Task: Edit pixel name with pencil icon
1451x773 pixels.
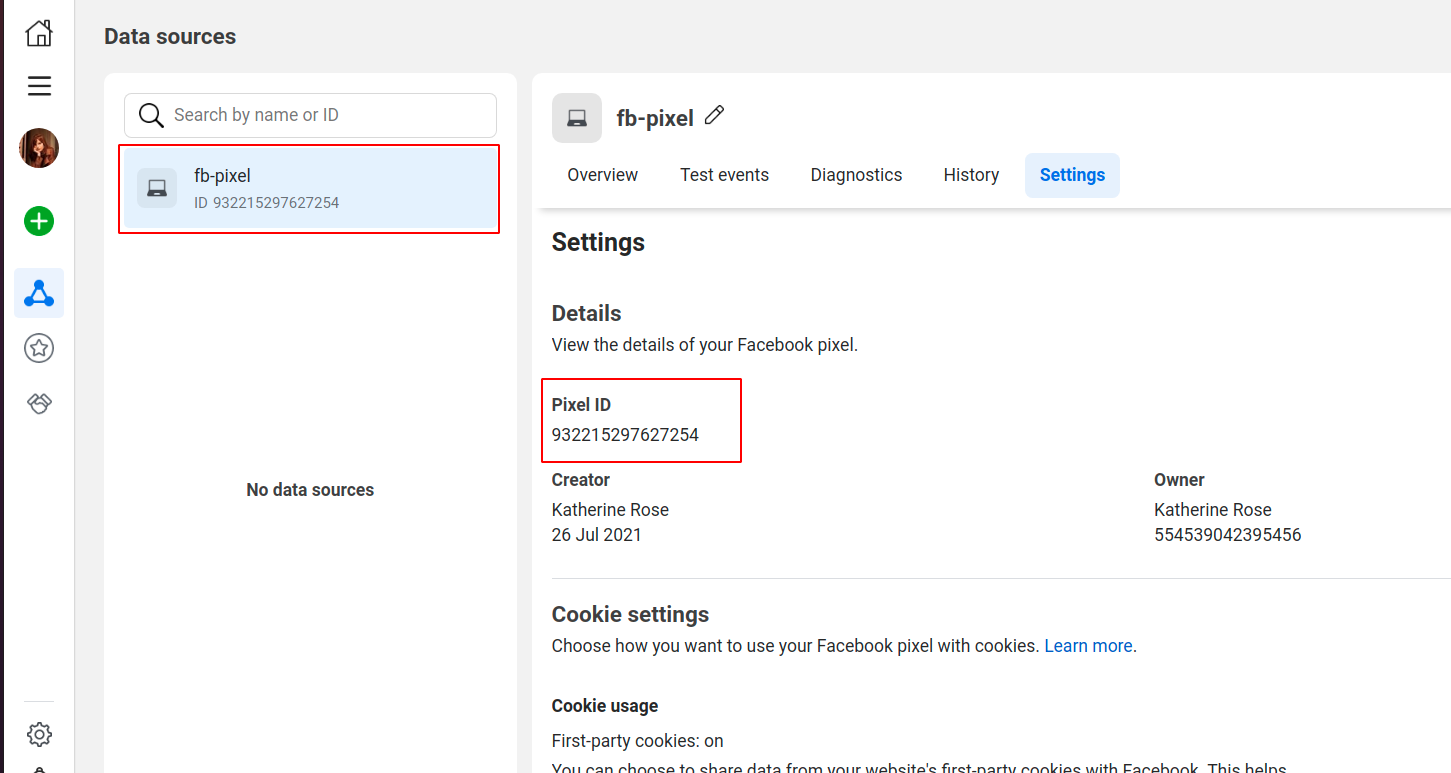Action: [714, 116]
